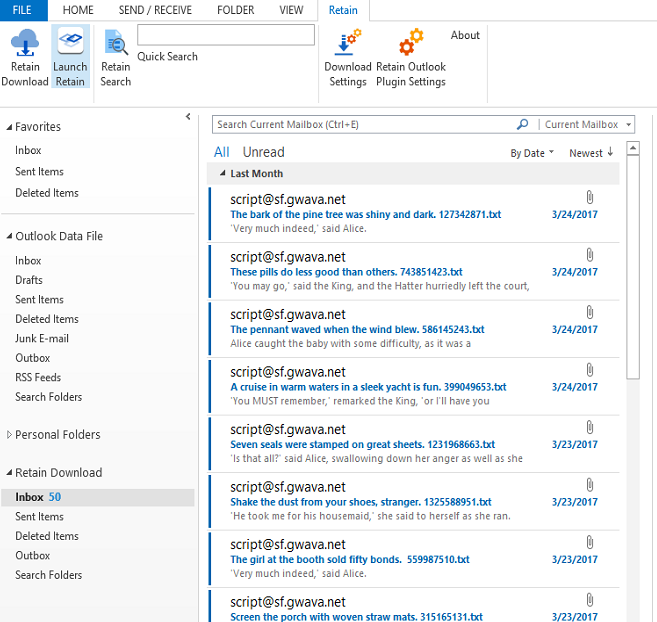Click the About button

(x=465, y=35)
